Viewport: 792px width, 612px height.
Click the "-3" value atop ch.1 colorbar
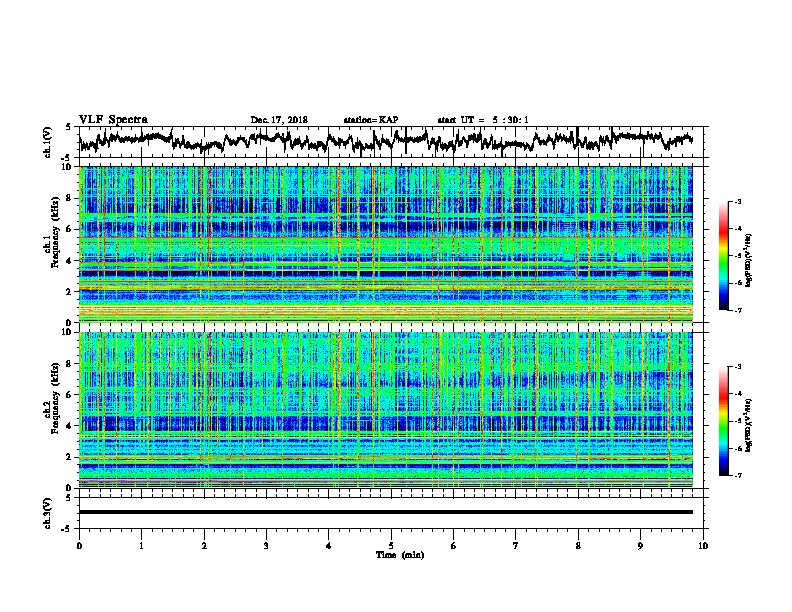[x=737, y=201]
